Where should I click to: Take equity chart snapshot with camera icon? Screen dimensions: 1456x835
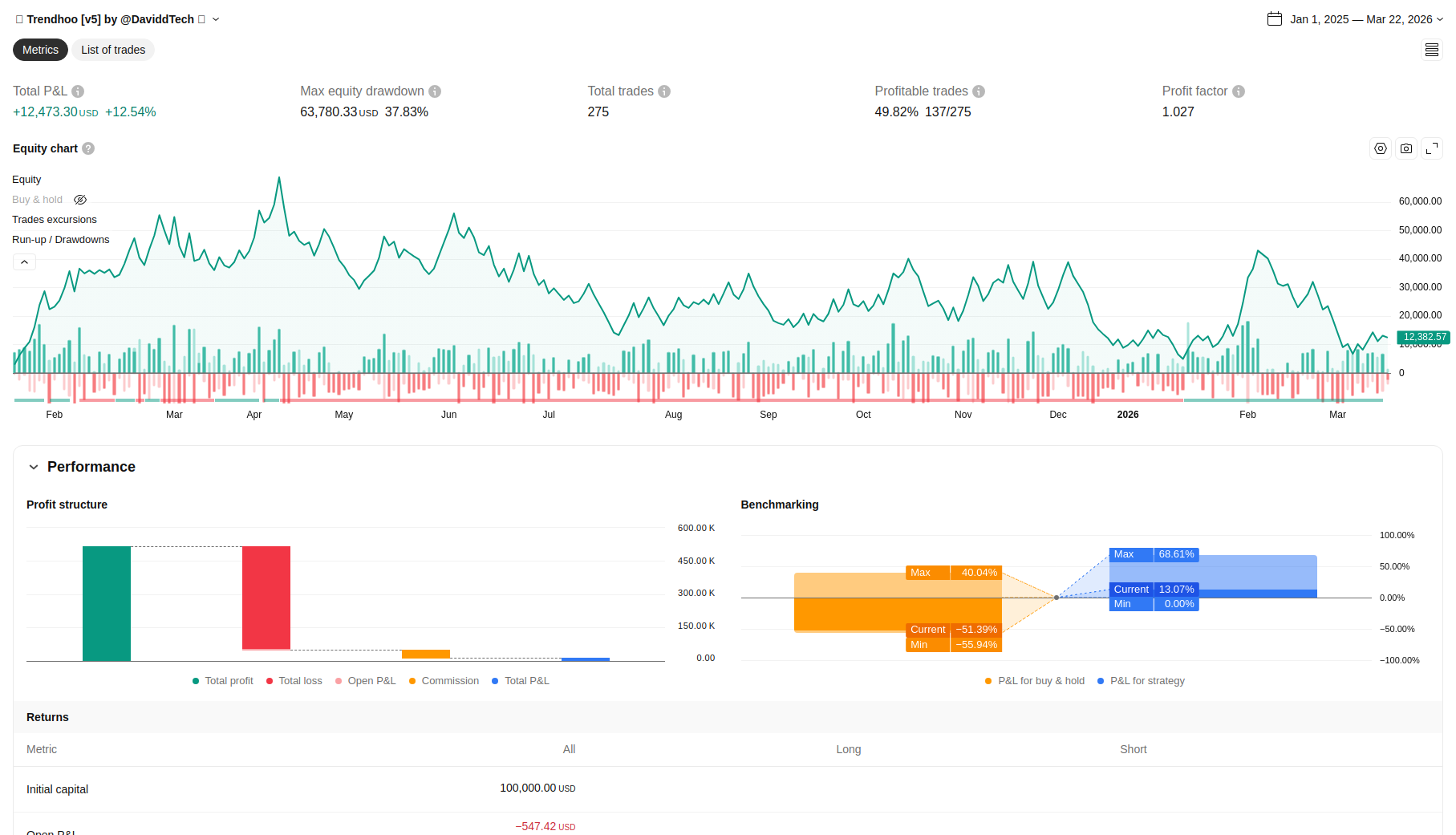[x=1406, y=148]
